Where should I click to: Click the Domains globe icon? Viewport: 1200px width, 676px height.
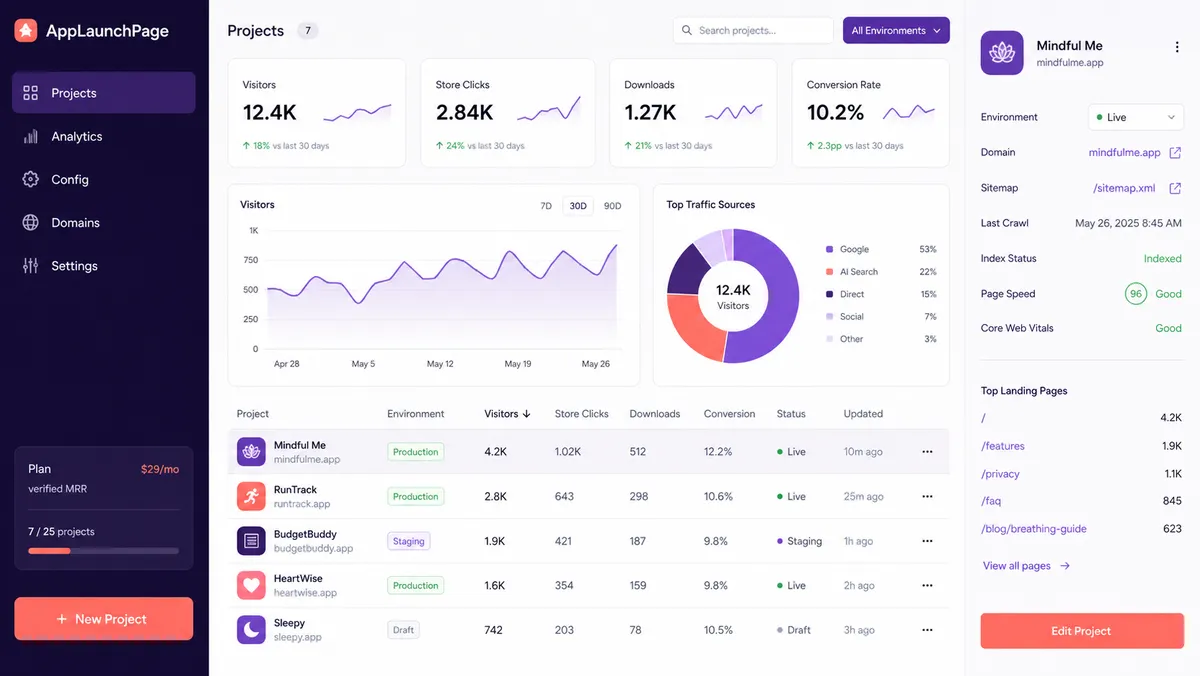pos(31,222)
